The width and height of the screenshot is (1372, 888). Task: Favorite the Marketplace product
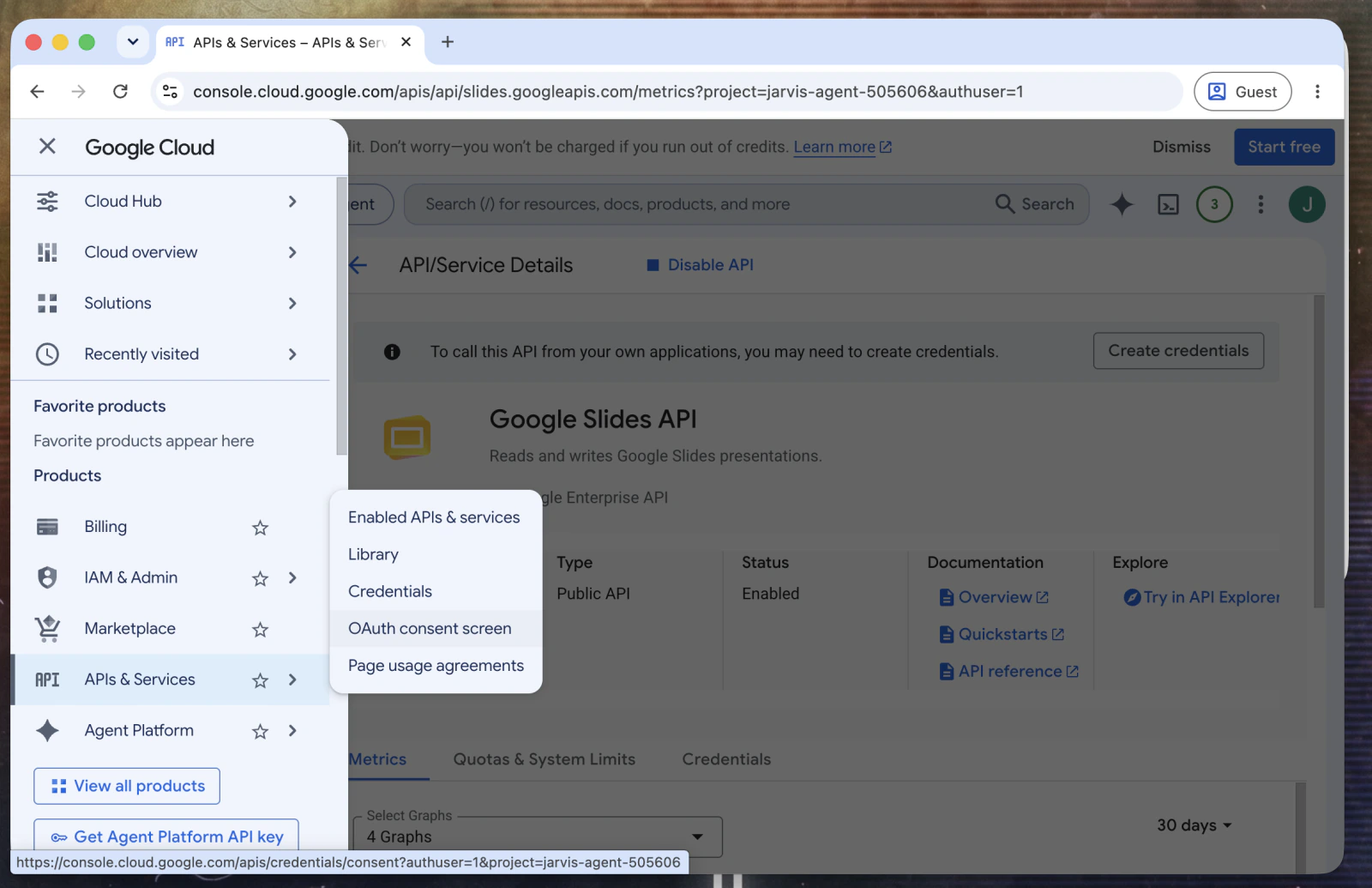point(261,630)
